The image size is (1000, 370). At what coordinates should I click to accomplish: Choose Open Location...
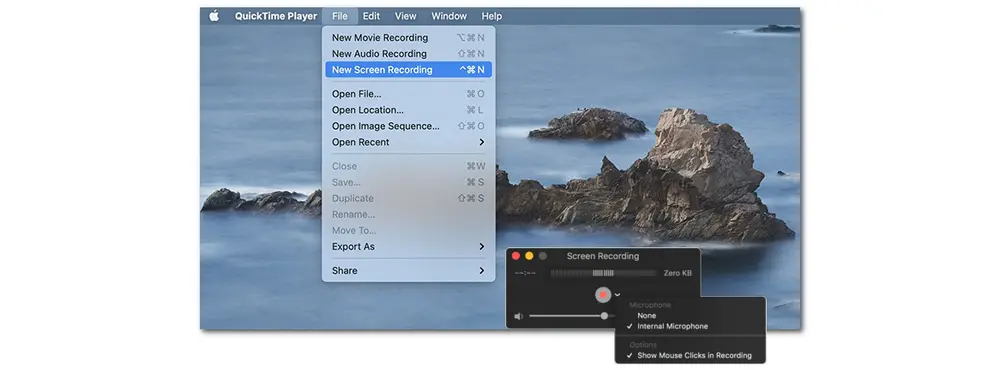pos(408,110)
